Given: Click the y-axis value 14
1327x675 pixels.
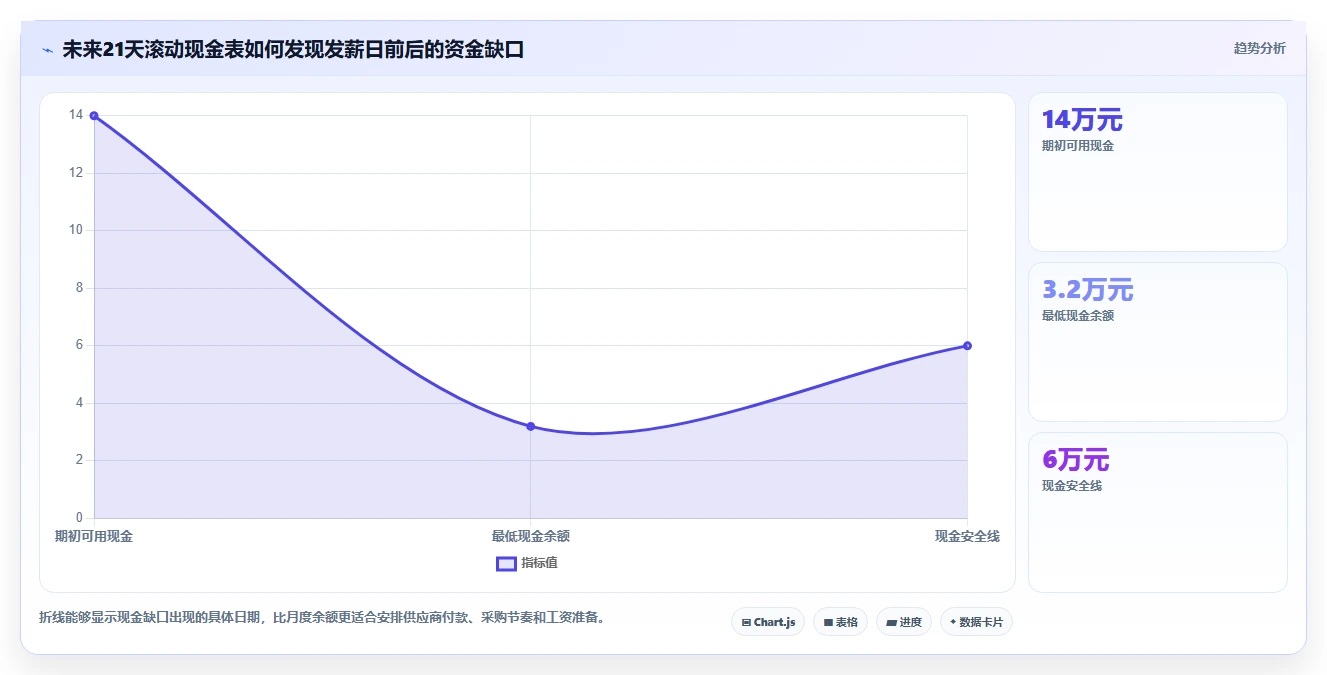Looking at the screenshot, I should [x=76, y=115].
